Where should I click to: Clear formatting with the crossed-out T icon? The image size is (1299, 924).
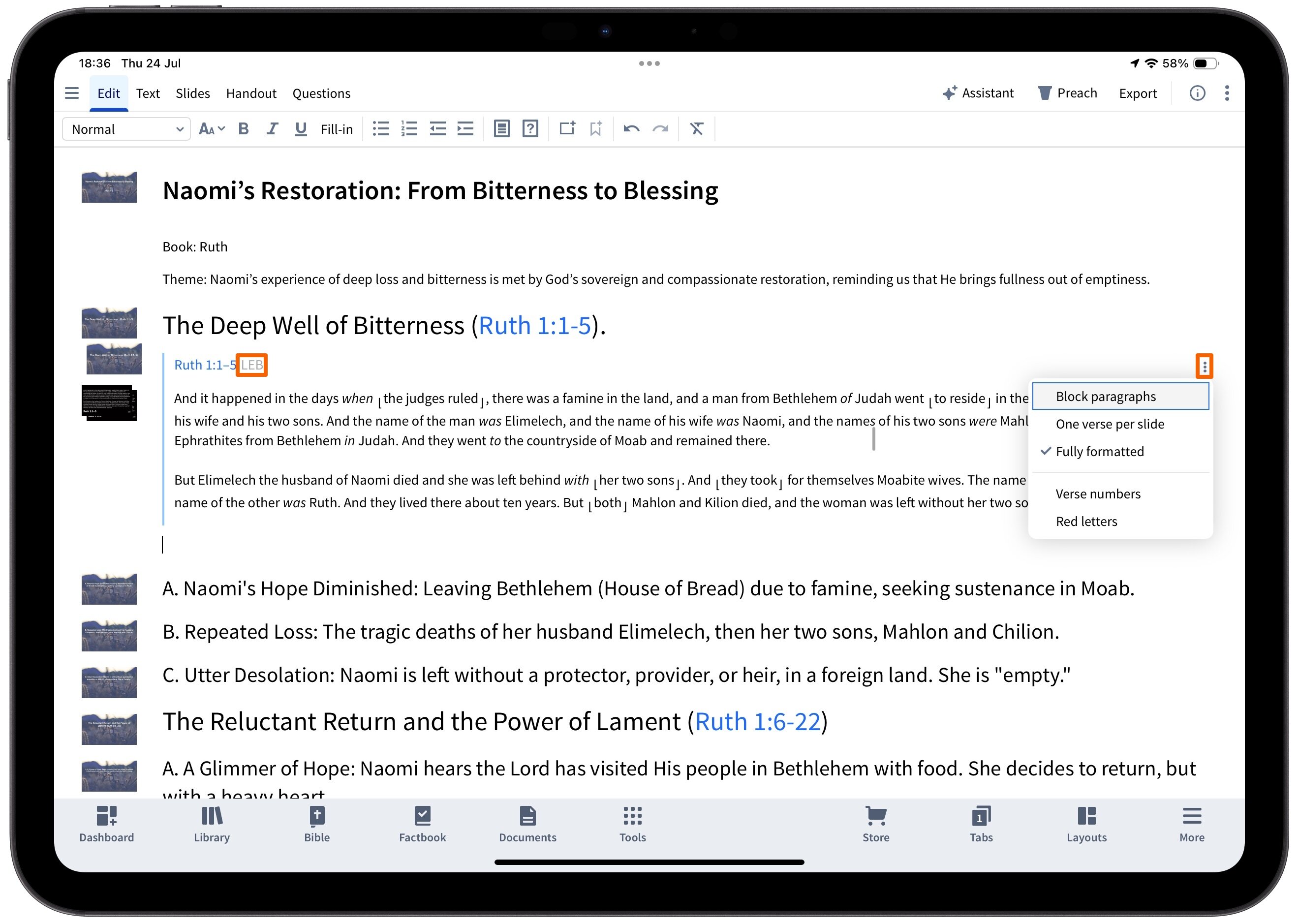click(696, 129)
